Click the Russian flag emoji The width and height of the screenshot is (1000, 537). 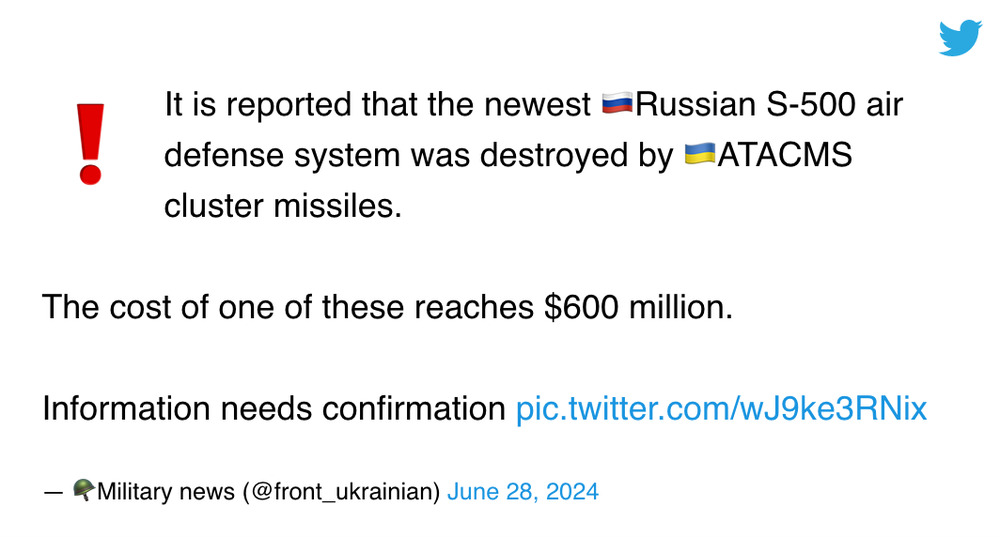pyautogui.click(x=617, y=104)
